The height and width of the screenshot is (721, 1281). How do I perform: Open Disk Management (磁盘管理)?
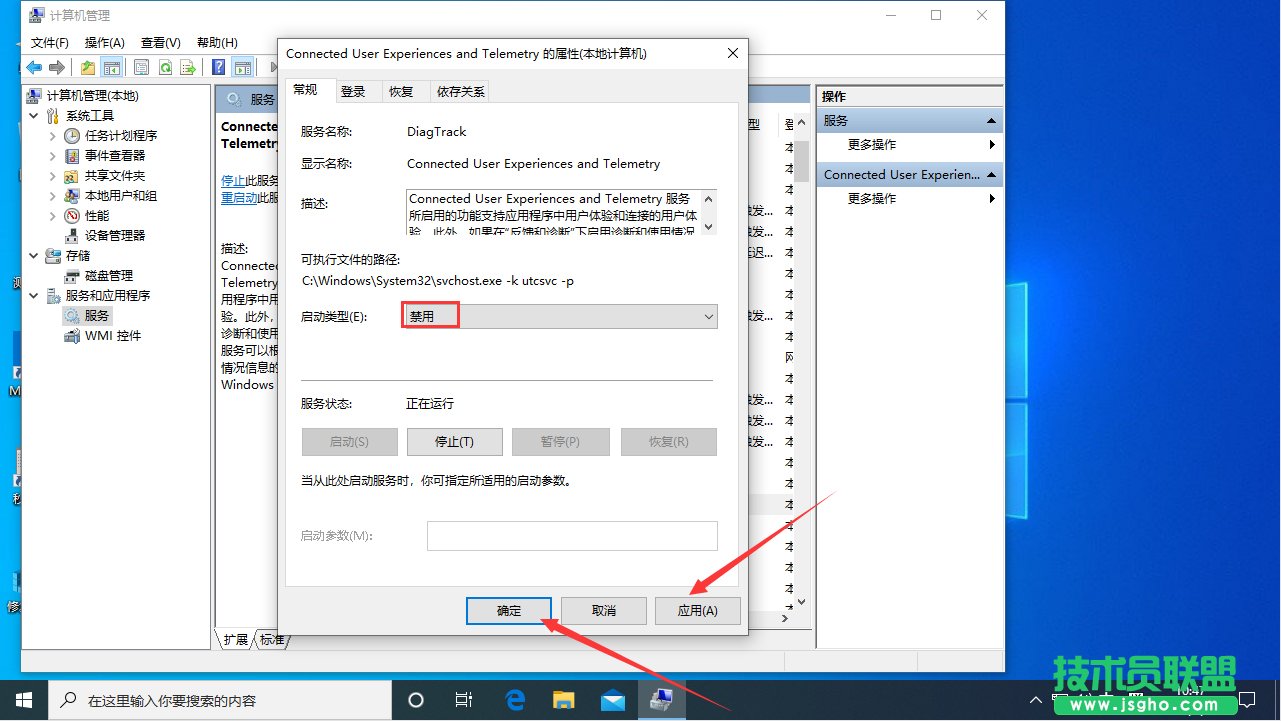108,276
